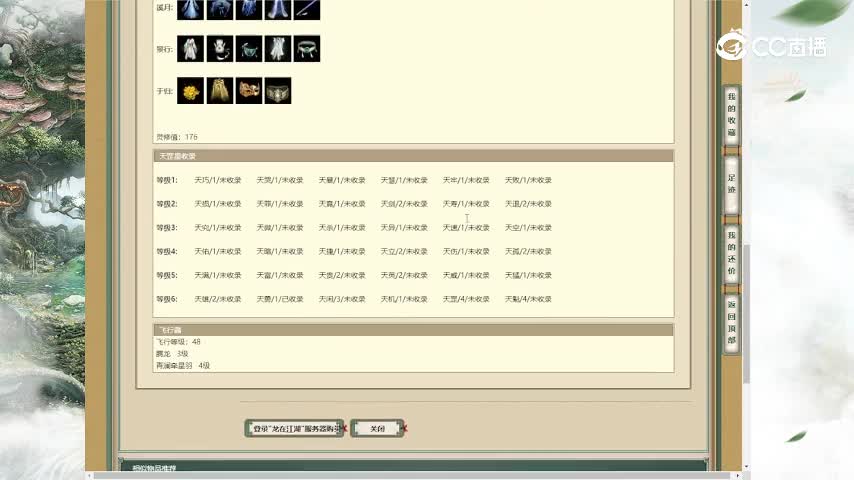Click the page vertical scrollbar thumb
The image size is (854, 480).
[746, 313]
